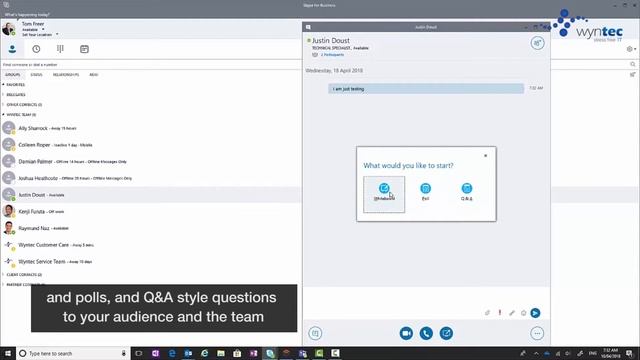640x360 pixels.
Task: Mark message as high importance
Action: [x=500, y=313]
